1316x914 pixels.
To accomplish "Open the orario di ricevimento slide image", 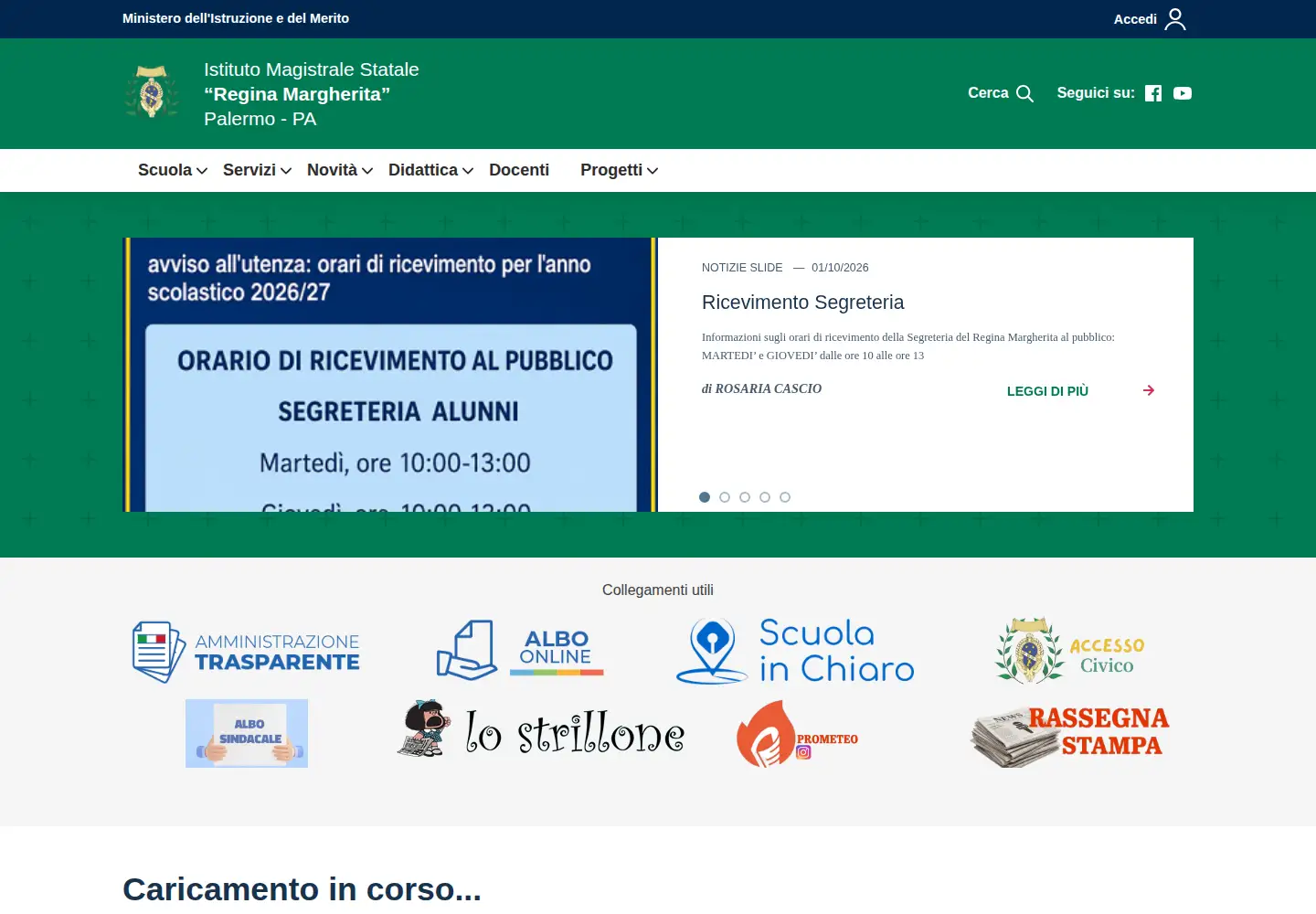I will coord(390,375).
